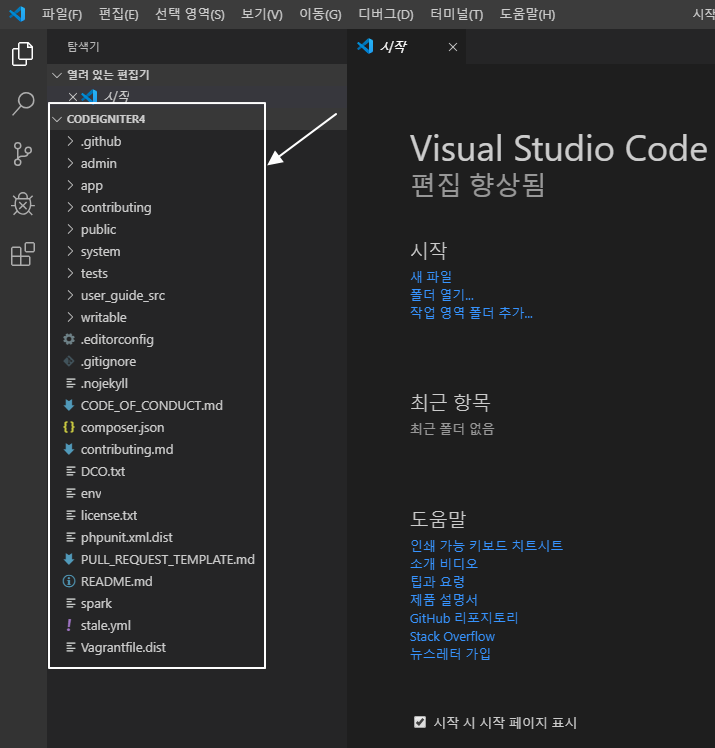Expand the writable folder
Viewport: 715px width, 748px height.
[x=70, y=317]
